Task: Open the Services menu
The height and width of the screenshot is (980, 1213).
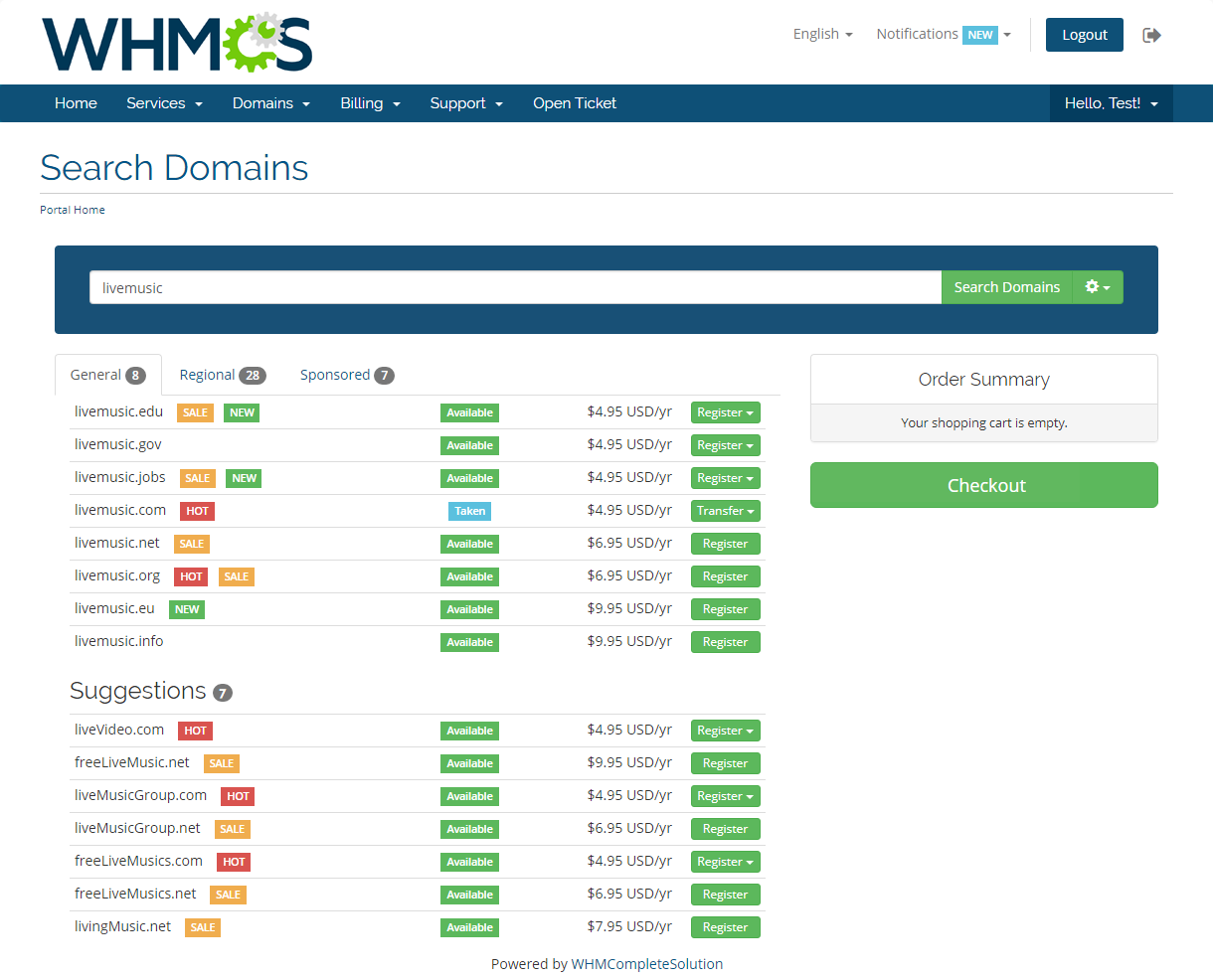Action: 164,103
